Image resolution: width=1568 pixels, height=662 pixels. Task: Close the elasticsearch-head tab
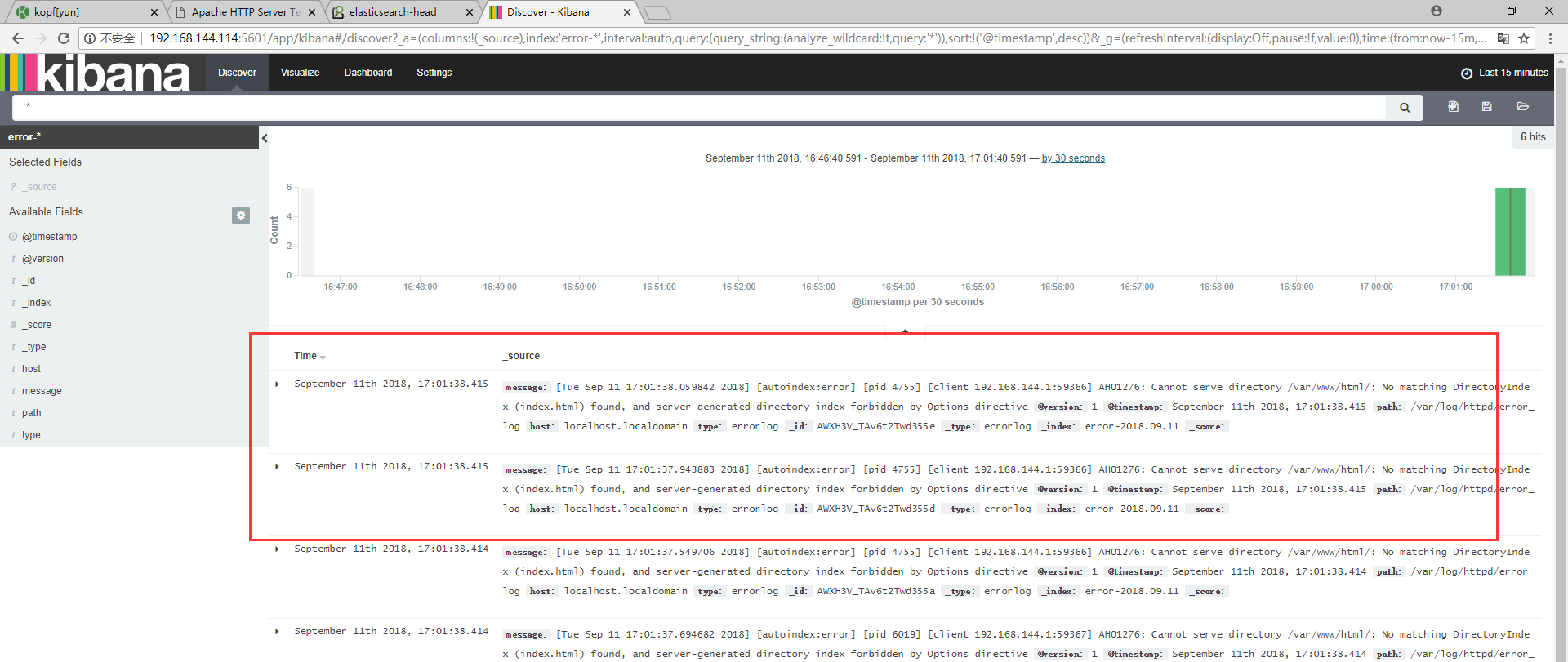(469, 12)
